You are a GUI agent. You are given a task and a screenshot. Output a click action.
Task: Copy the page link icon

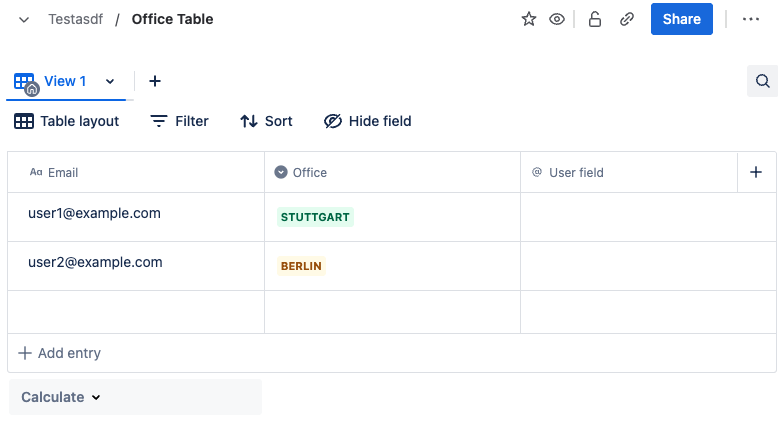coord(627,19)
